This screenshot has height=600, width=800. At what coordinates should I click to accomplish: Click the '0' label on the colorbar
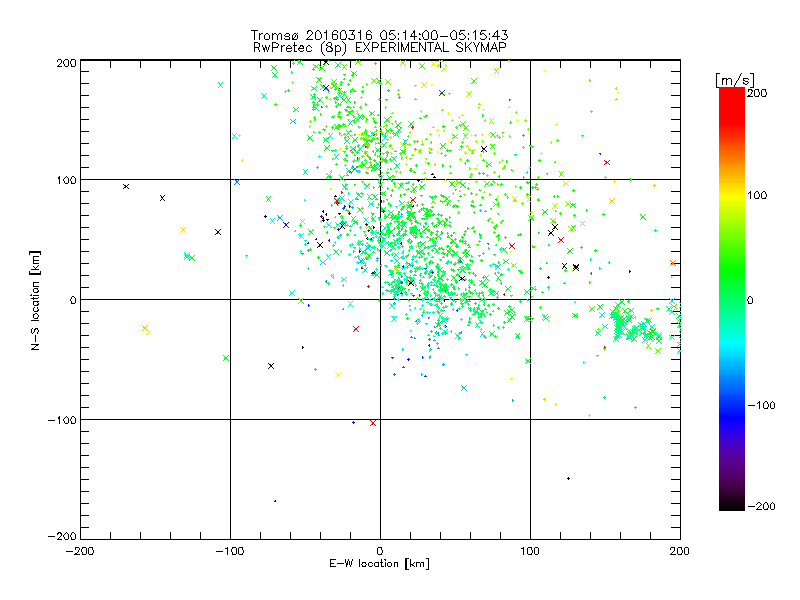click(x=750, y=300)
